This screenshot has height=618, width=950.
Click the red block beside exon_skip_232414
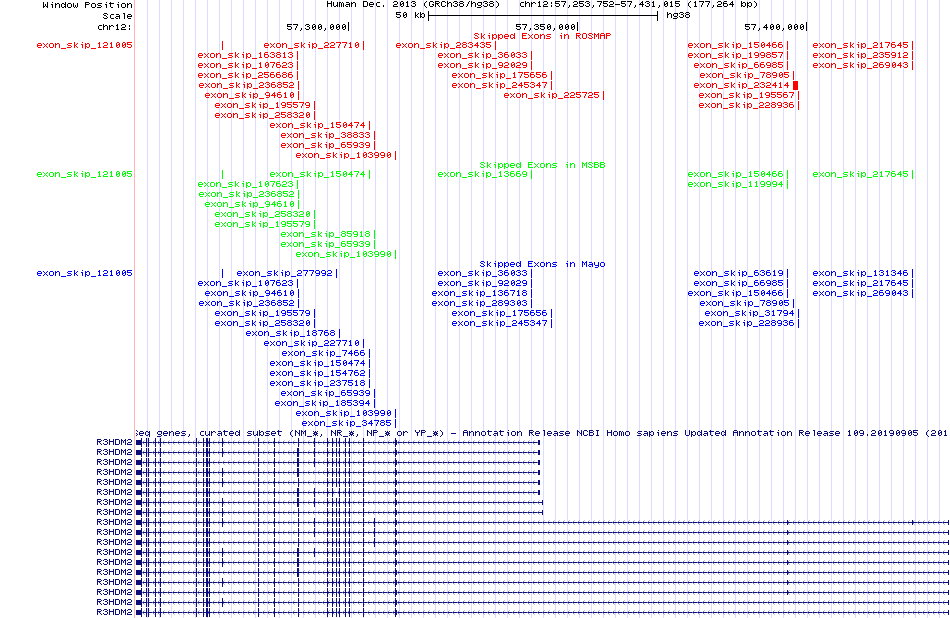[797, 85]
